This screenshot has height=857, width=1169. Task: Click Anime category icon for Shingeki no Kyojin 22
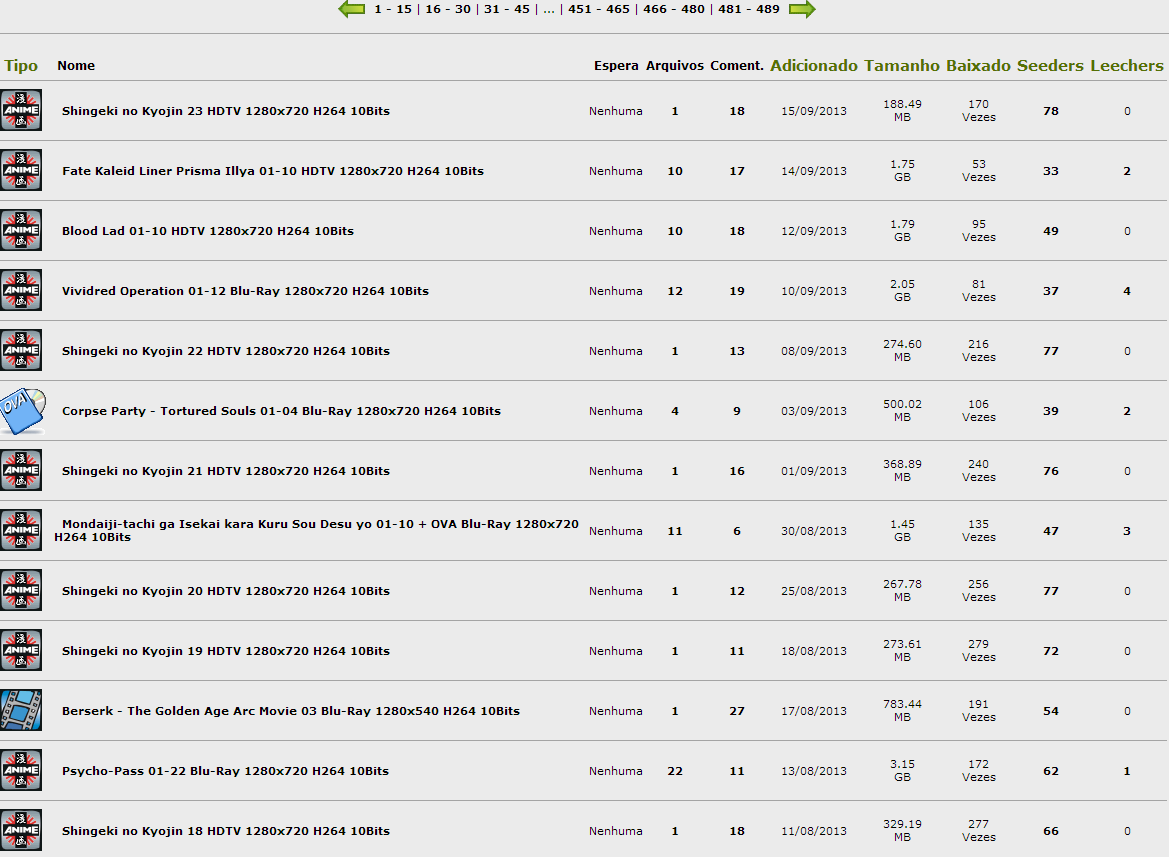(21, 350)
